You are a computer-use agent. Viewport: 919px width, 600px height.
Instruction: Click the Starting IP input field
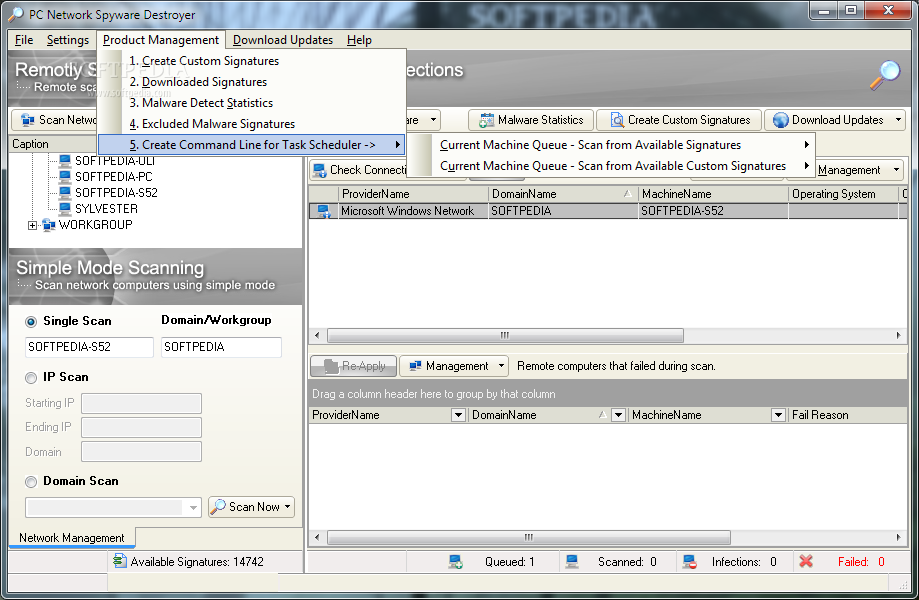tap(141, 404)
